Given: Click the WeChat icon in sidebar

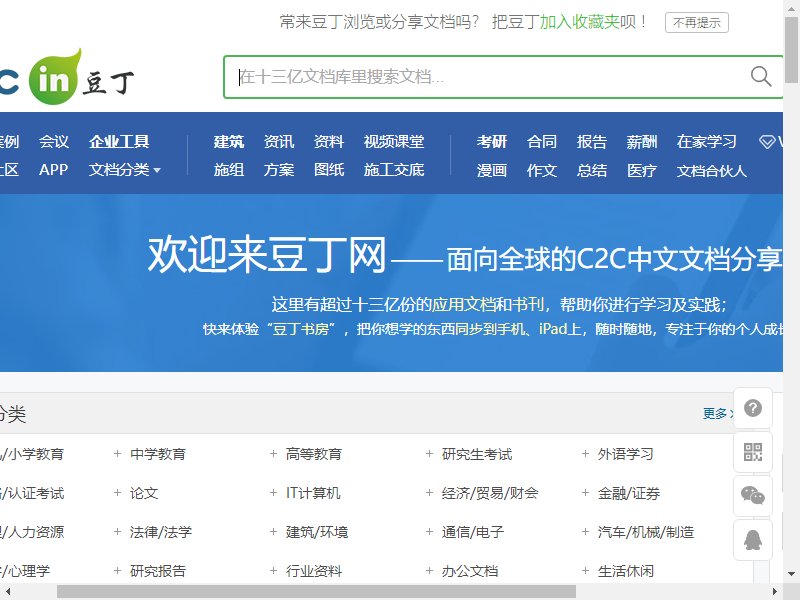Looking at the screenshot, I should pyautogui.click(x=753, y=495).
